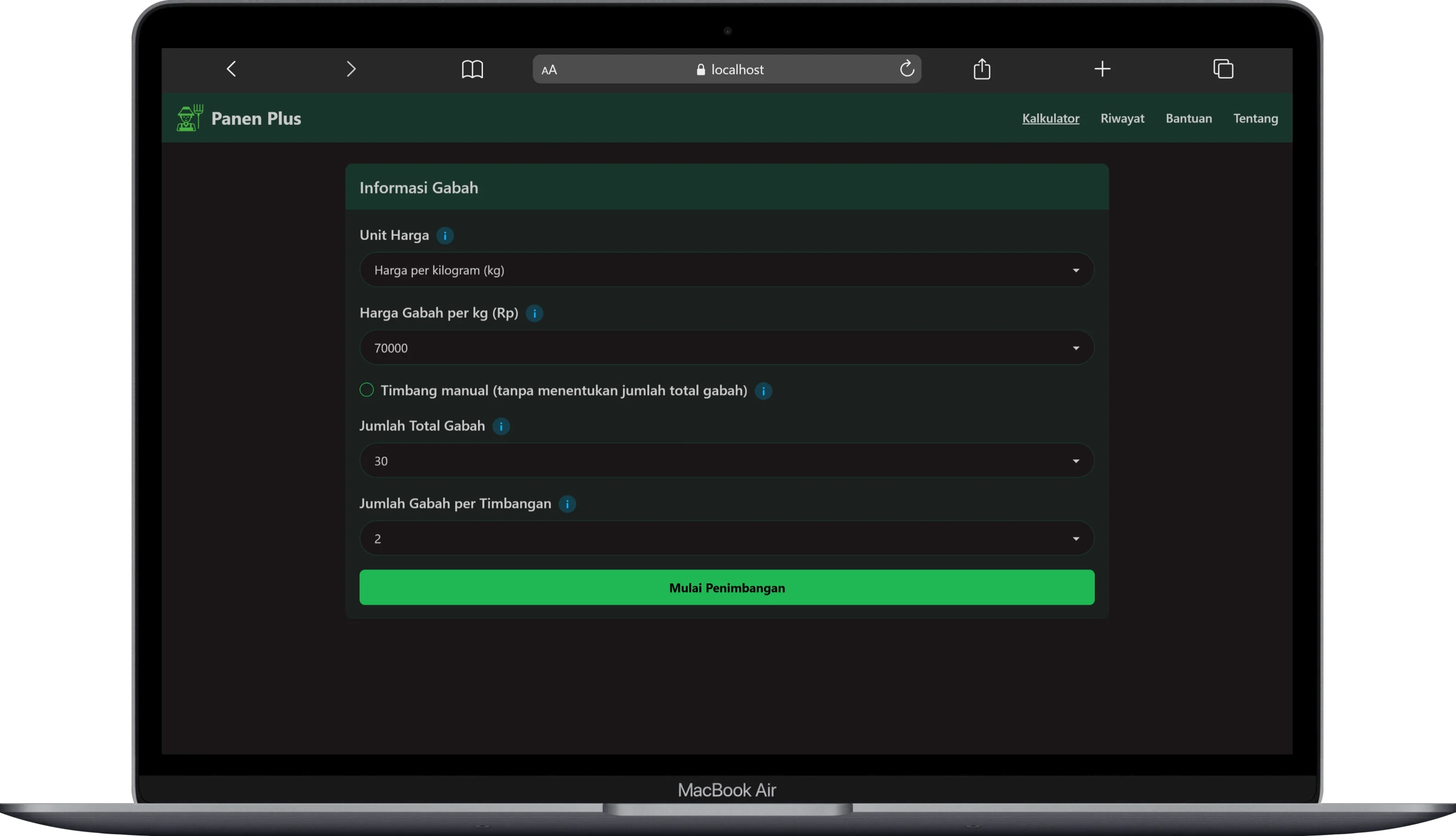Open the info tooltip for Jumlah Total Gabah
This screenshot has width=1456, height=836.
coord(501,426)
